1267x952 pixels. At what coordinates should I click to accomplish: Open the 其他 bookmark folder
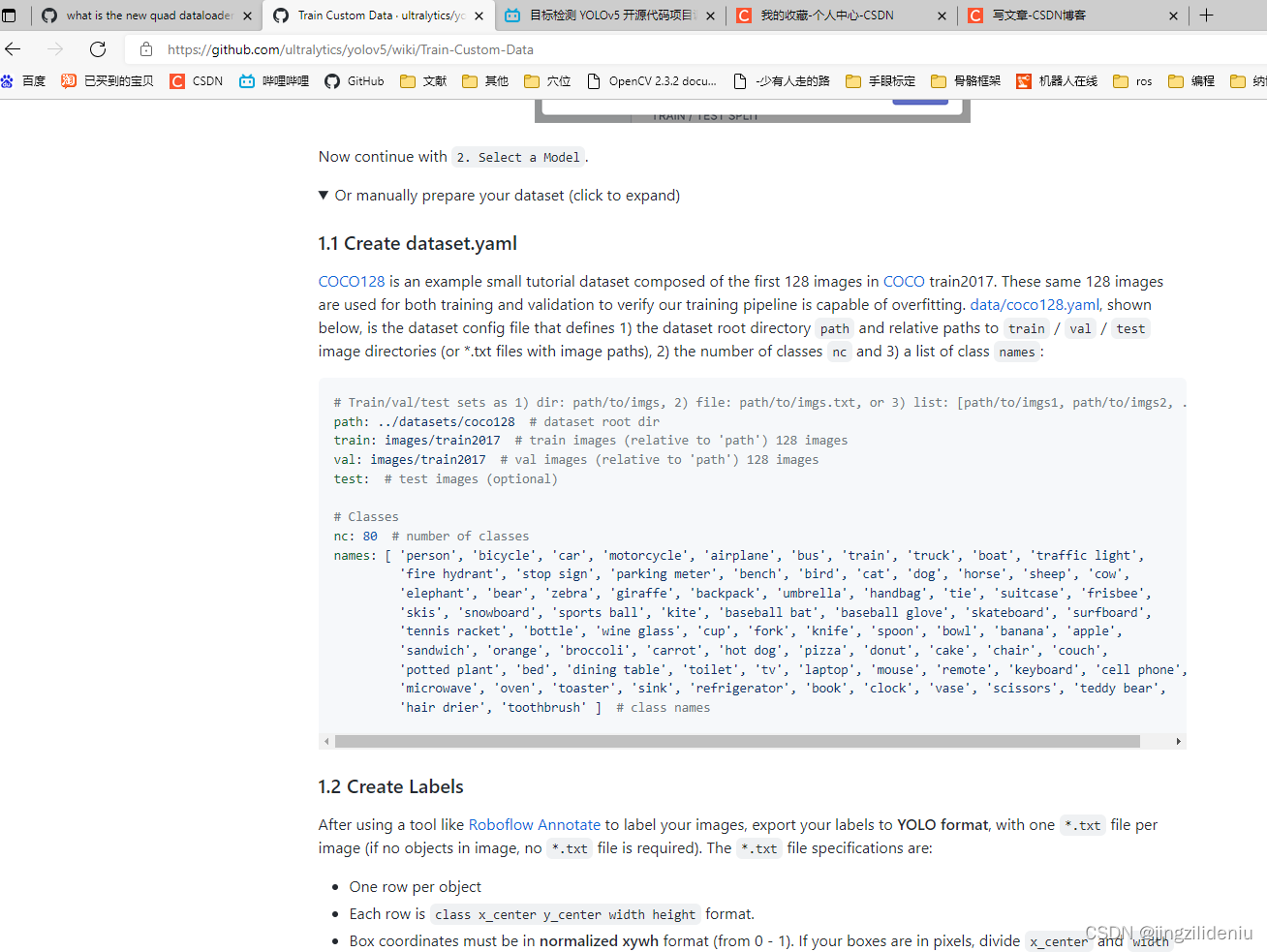(x=485, y=81)
